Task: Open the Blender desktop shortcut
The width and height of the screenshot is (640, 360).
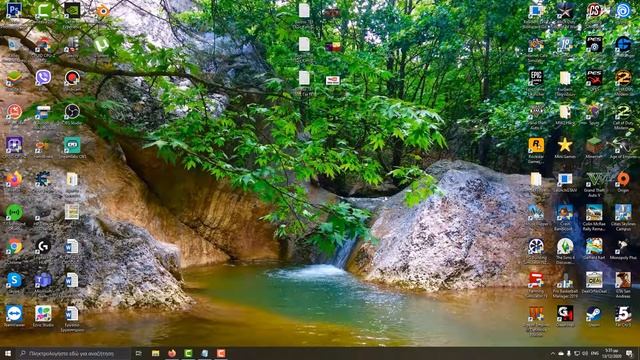Action: [102, 11]
